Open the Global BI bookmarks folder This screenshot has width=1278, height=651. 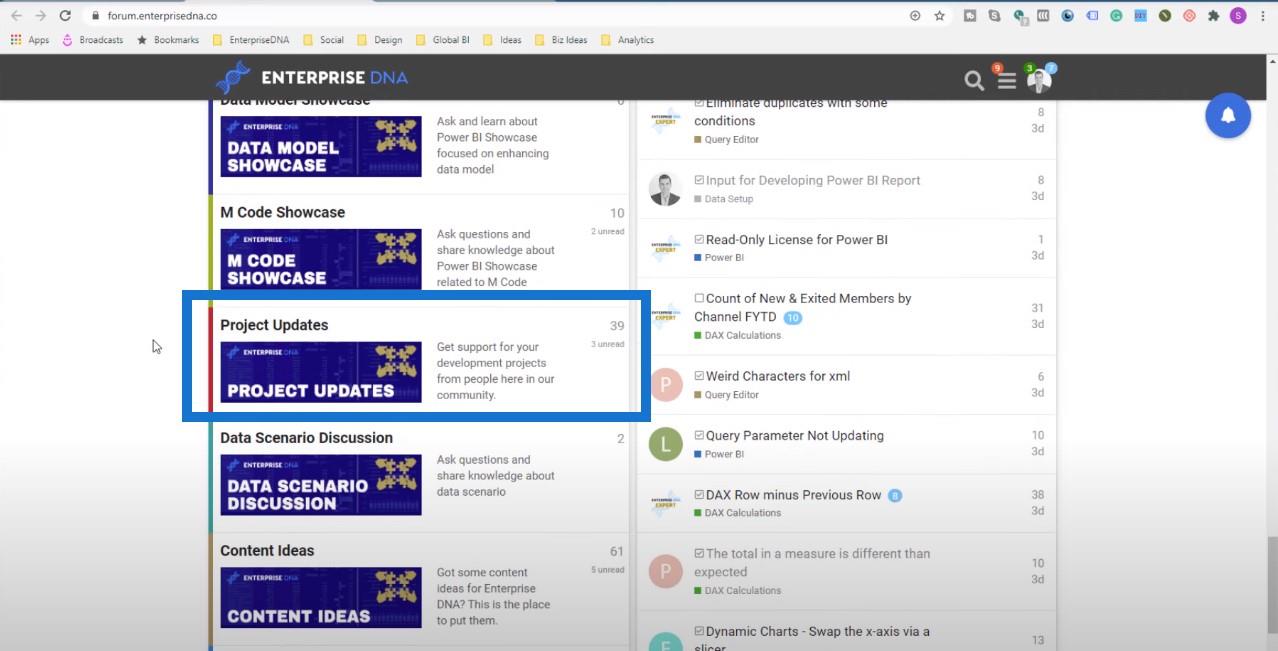tap(442, 40)
